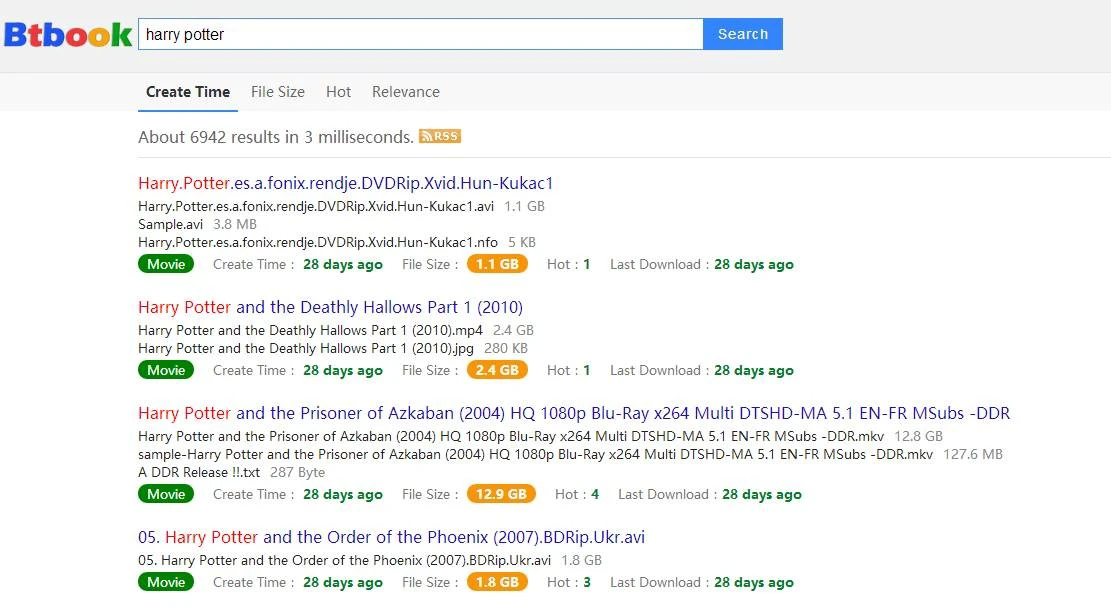Click Harry.Potter.es.a.fonix.rendje.DVDRip.Xvid.Hun-Kukac1.nfo file row

[x=337, y=242]
